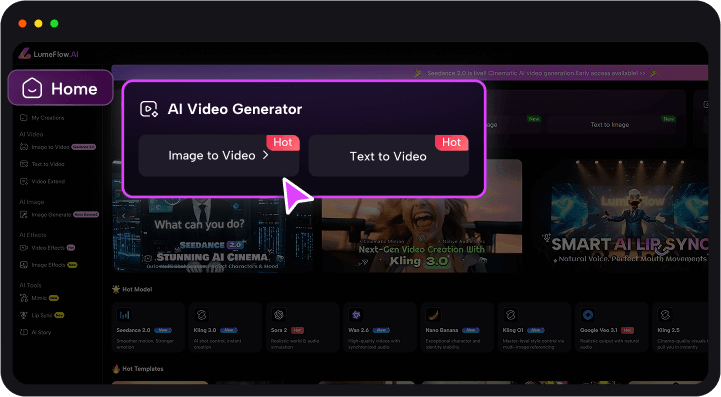Viewport: 721px width, 397px height.
Task: Select the Google Veo 3.1 model card
Action: click(x=612, y=327)
